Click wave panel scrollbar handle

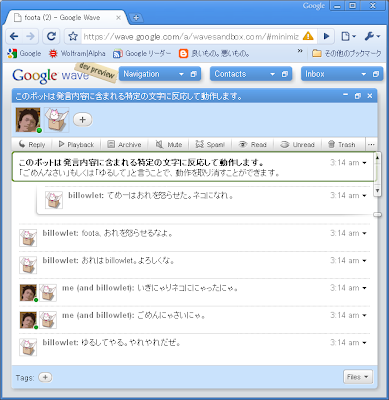[x=377, y=214]
